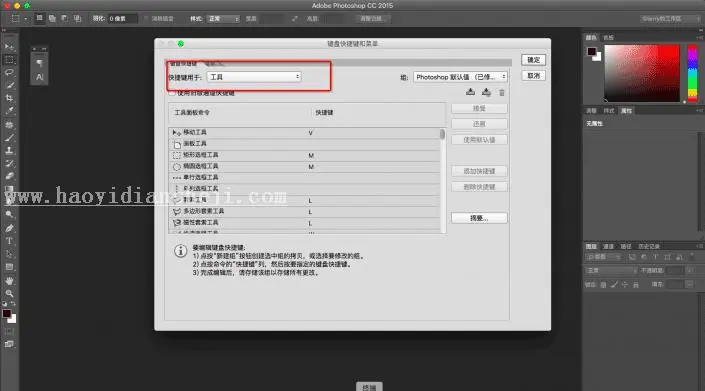Select the 多边形套索工具 row in list
705x391 pixels.
pyautogui.click(x=304, y=211)
